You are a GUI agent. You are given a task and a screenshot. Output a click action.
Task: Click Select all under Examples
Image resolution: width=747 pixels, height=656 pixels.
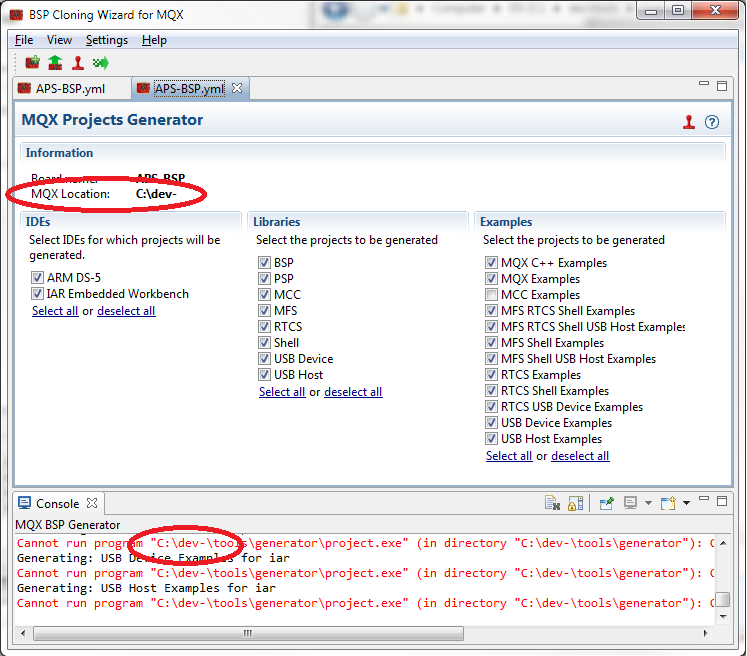pyautogui.click(x=509, y=456)
